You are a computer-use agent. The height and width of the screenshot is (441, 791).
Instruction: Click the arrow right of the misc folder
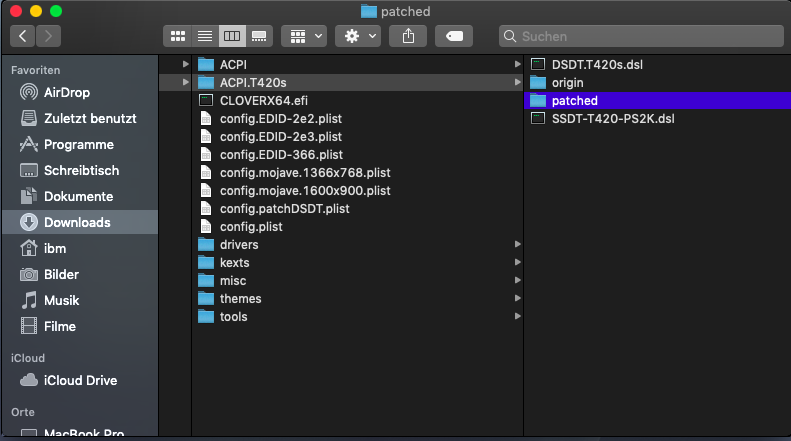pos(517,280)
